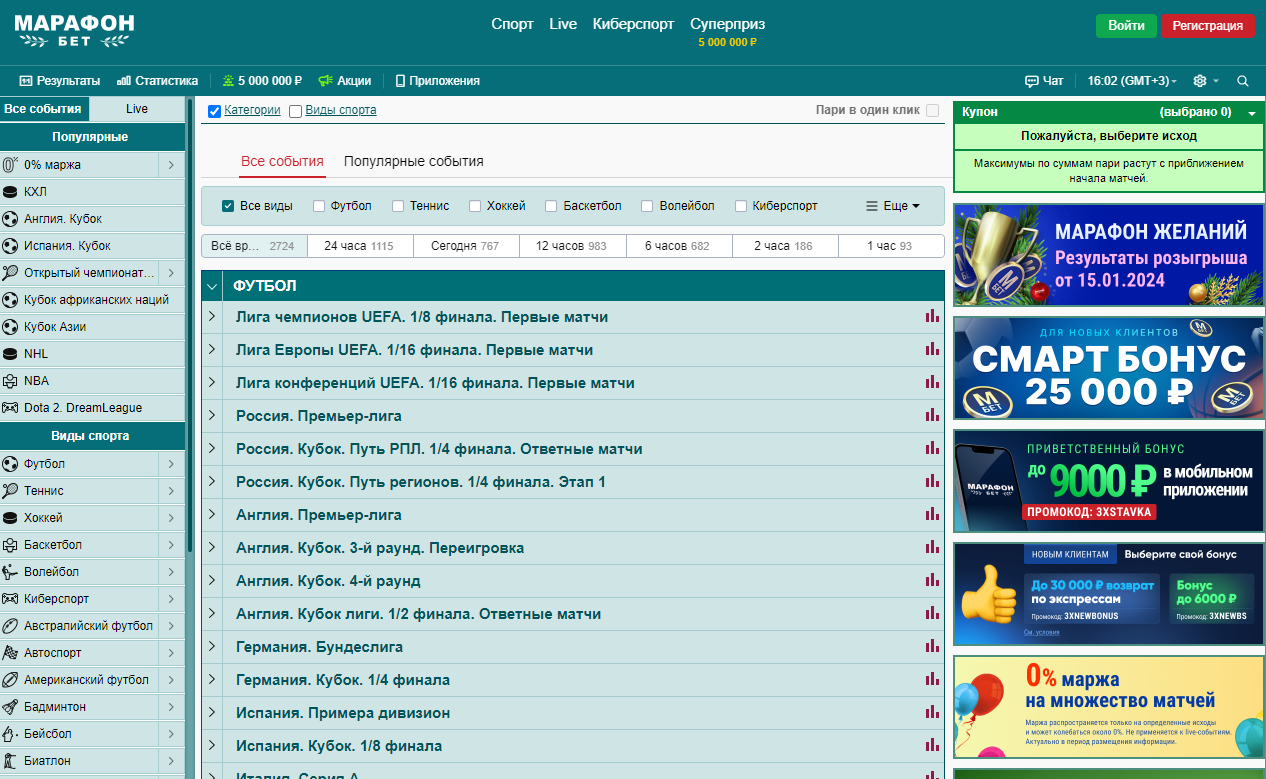Select КХЛ in popular list
This screenshot has height=779, width=1266.
92,192
